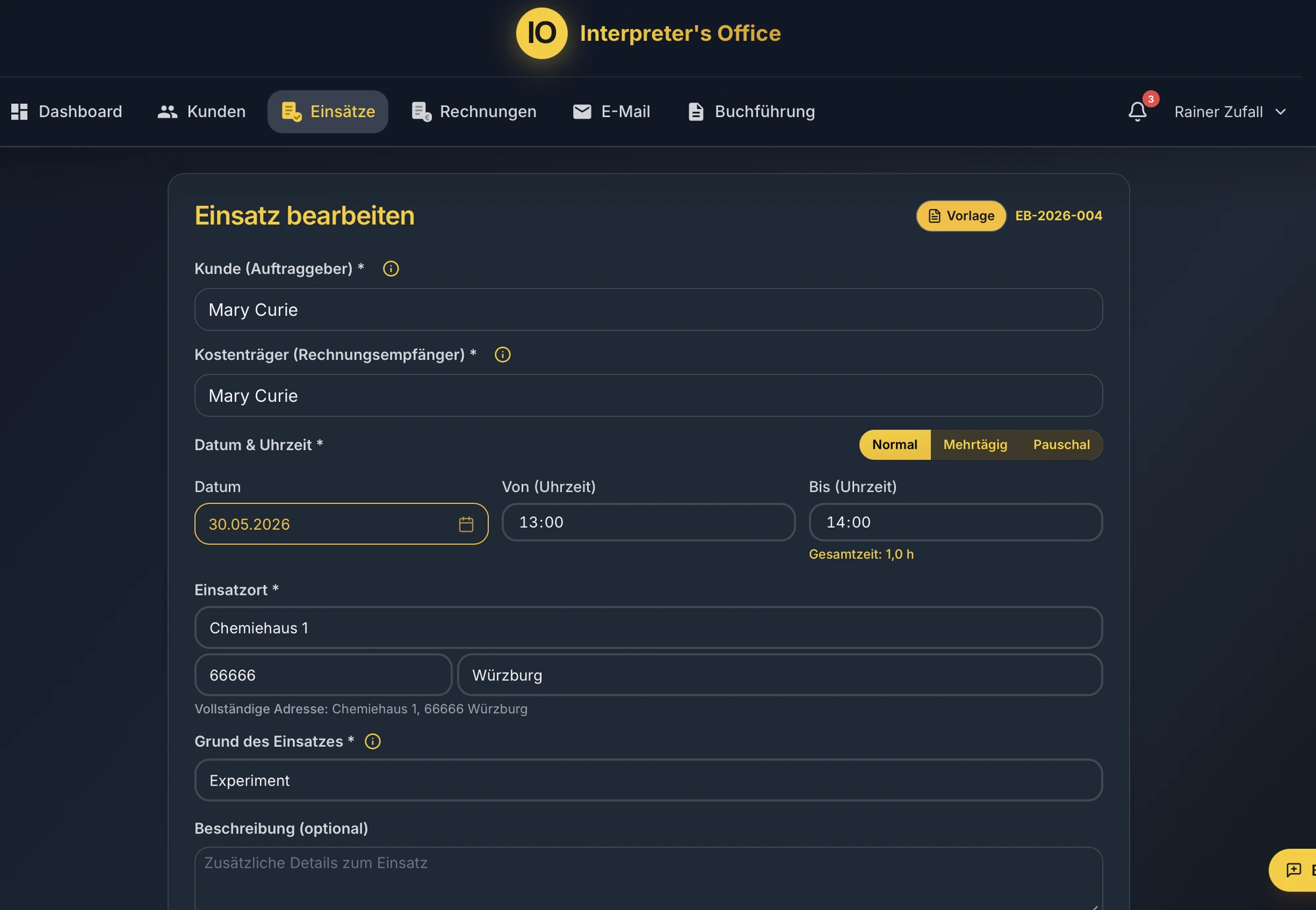Screen dimensions: 1316x910
Task: Open the Einsätze section
Action: [328, 111]
